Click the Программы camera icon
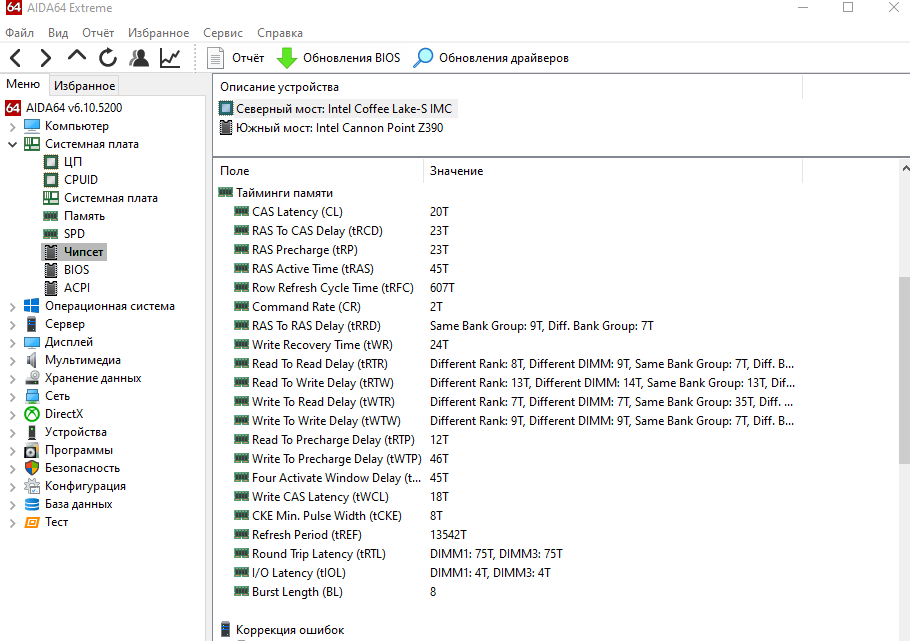This screenshot has width=910, height=641. coord(32,450)
